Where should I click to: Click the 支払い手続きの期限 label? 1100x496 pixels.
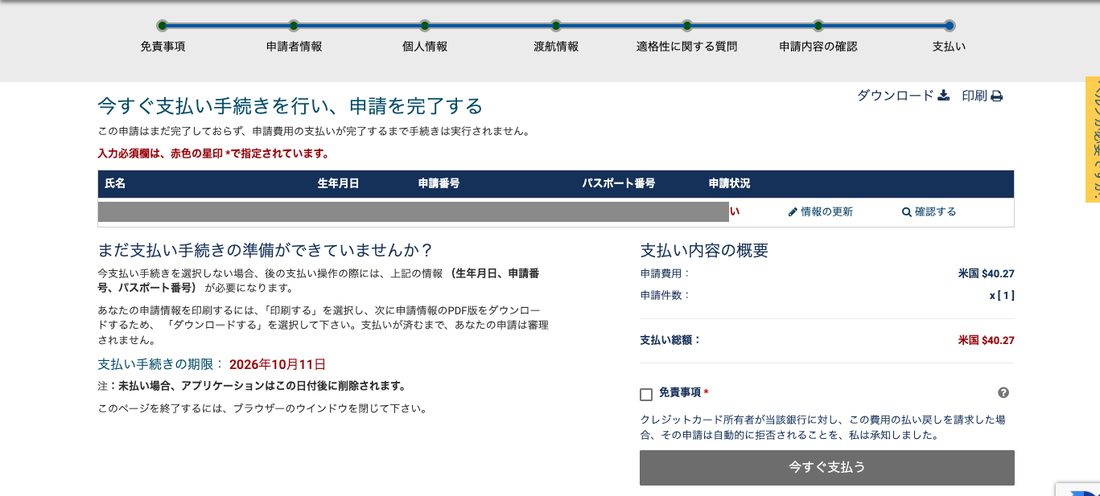tap(160, 365)
